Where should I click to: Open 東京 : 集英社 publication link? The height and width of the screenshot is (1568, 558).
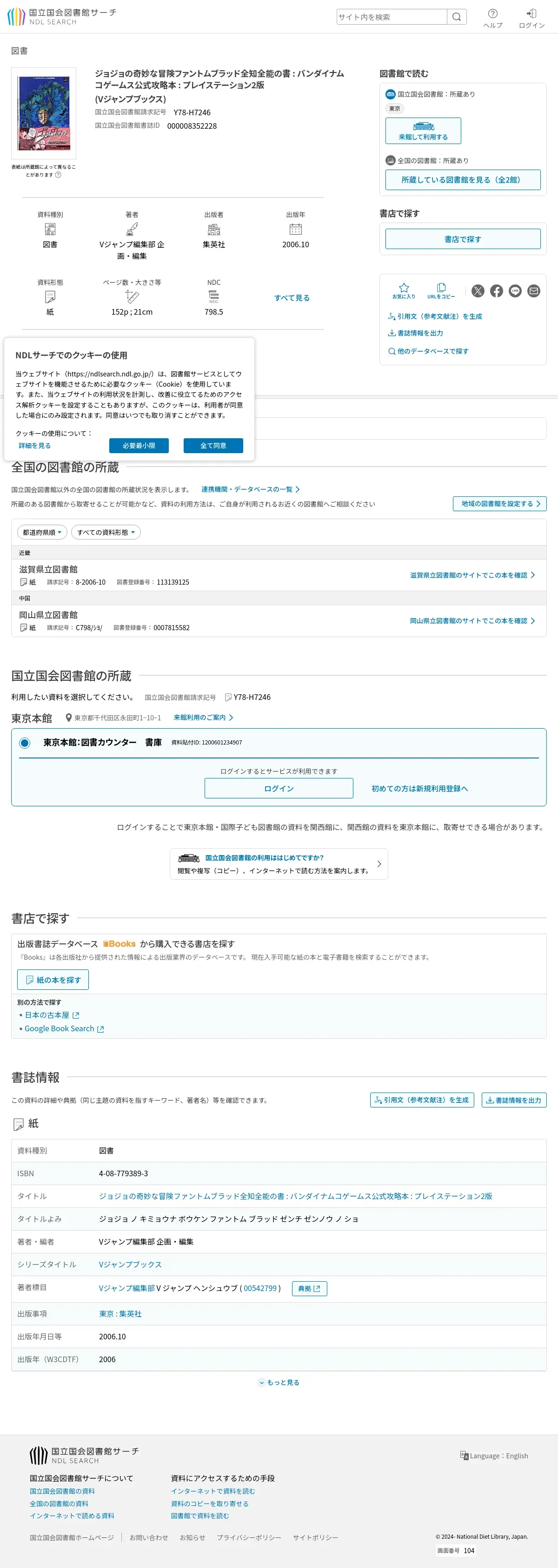coord(120,1314)
